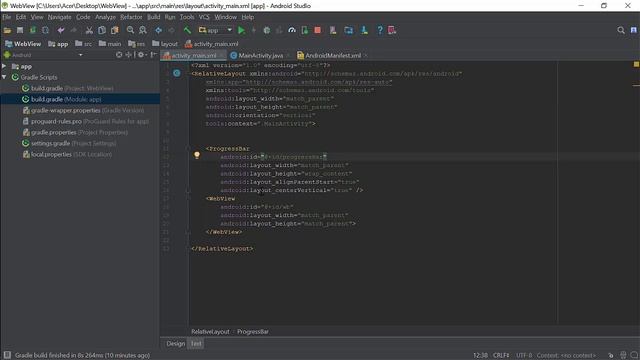The height and width of the screenshot is (360, 640).
Task: Open the SDK Manager download icon
Action: (364, 30)
